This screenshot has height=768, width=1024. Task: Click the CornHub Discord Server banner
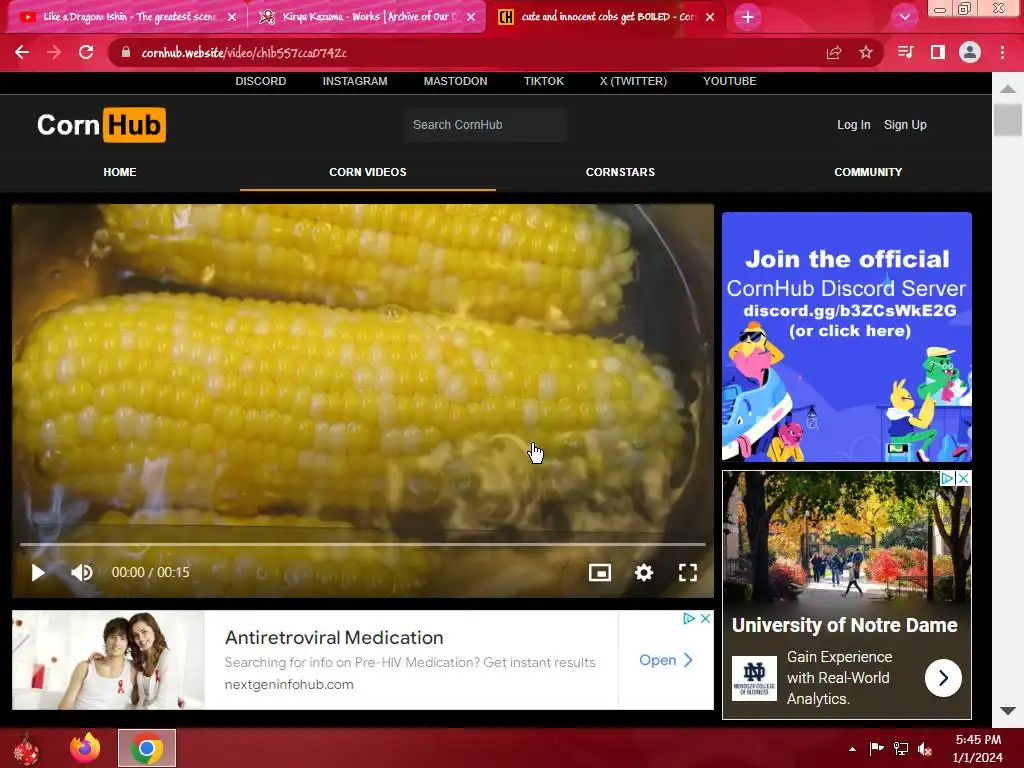coord(846,336)
